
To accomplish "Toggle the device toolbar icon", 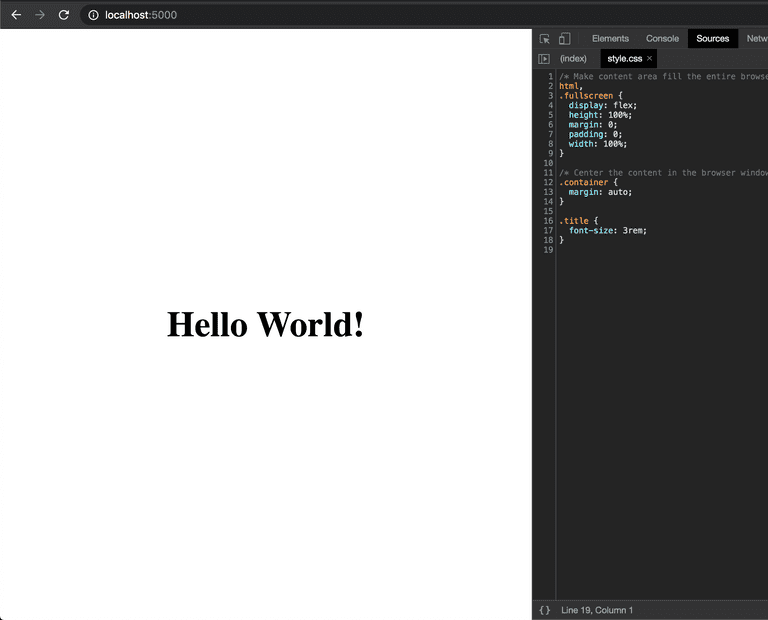I will click(564, 39).
